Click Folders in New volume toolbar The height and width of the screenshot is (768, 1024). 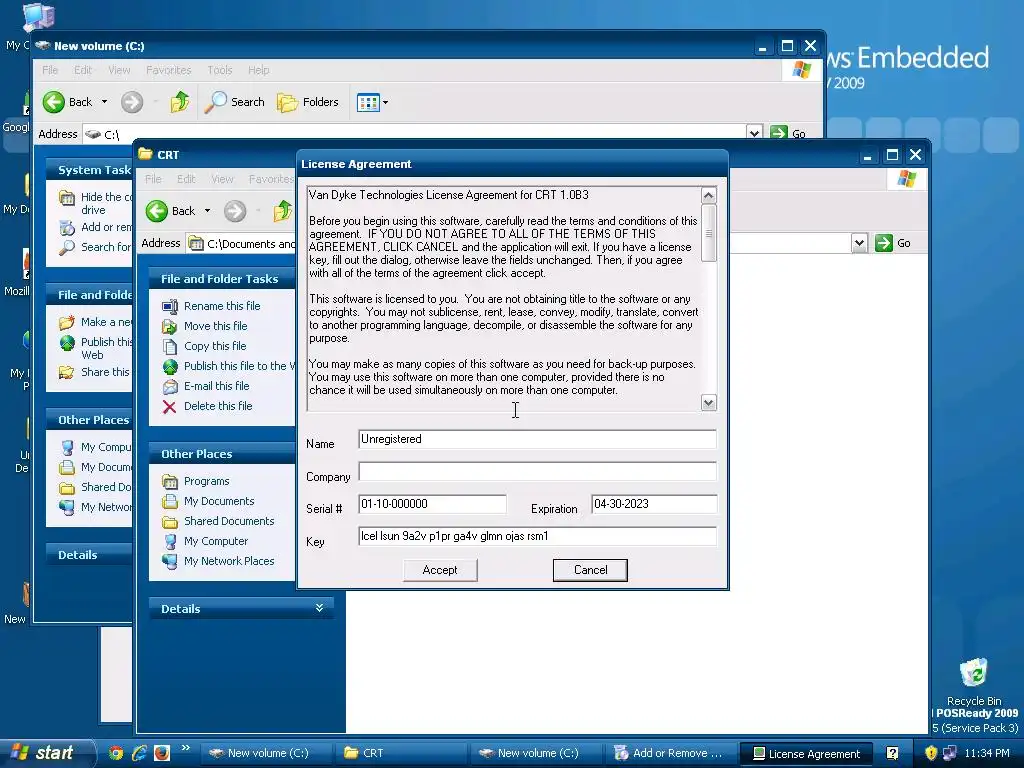point(308,102)
